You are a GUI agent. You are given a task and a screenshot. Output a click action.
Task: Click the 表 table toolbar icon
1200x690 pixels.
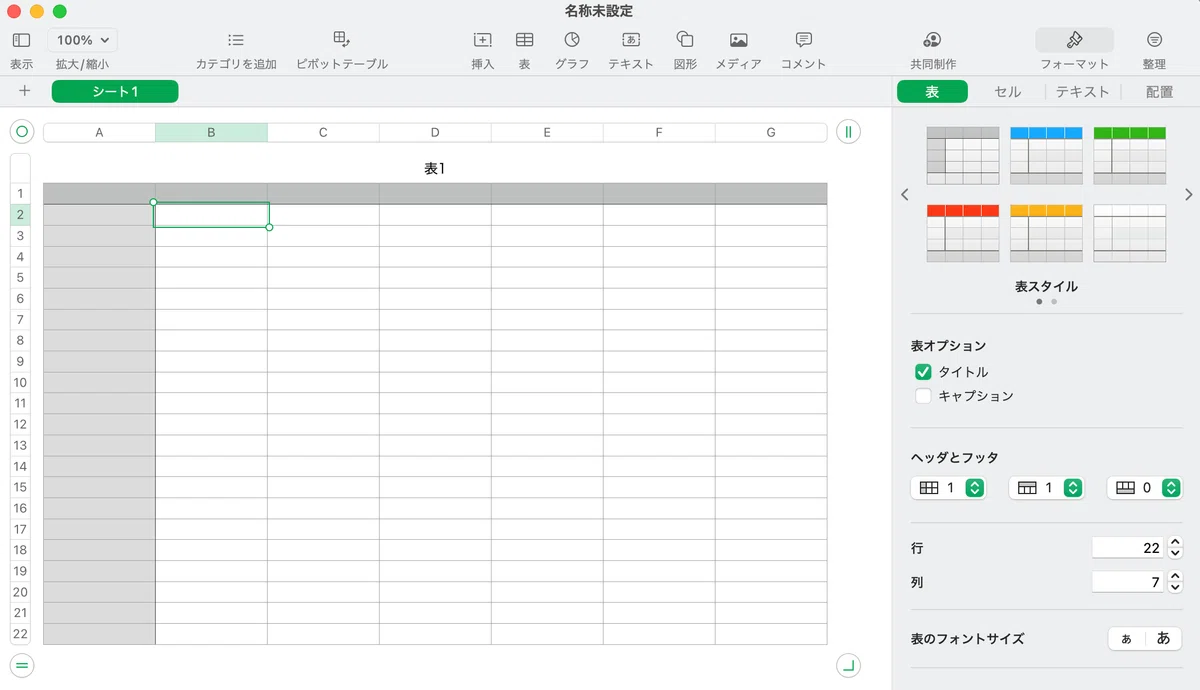click(x=524, y=40)
